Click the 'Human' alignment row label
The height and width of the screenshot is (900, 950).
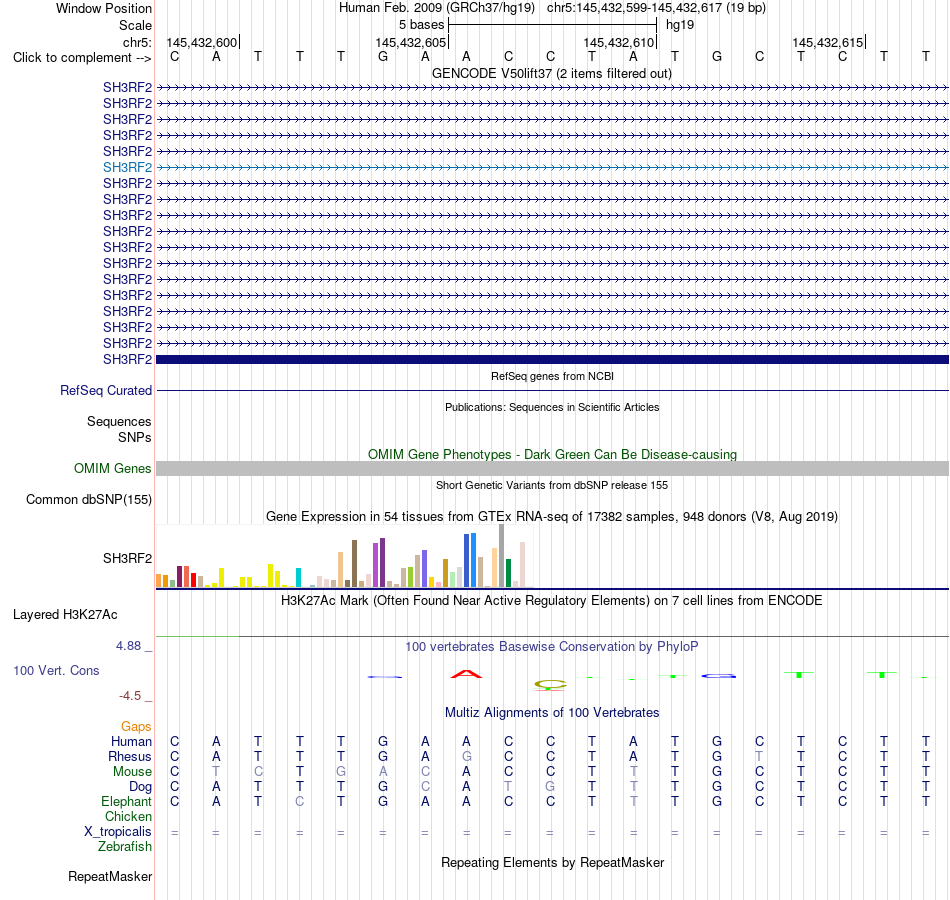coord(131,742)
